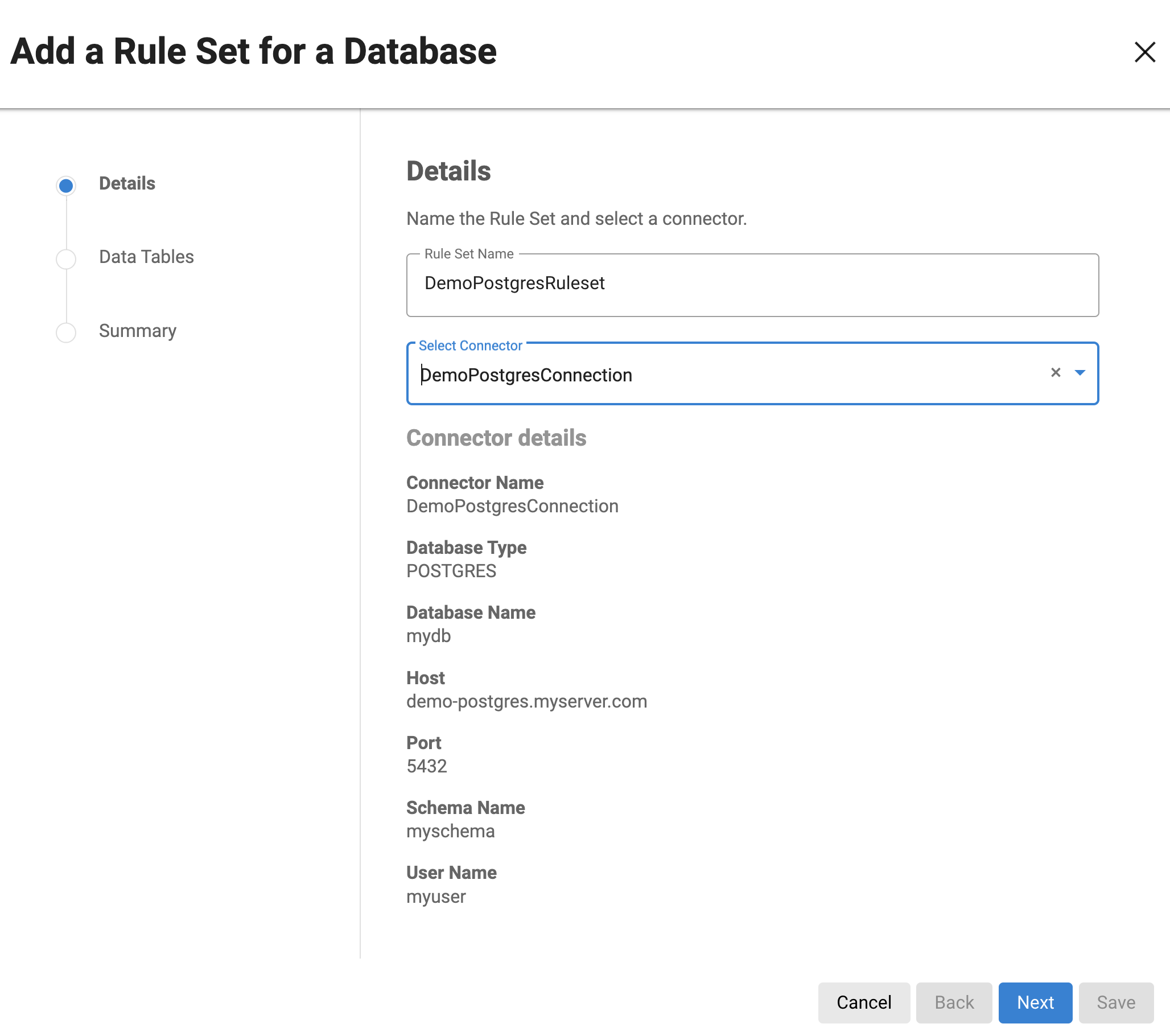
Task: Click the Summary step circle
Action: coord(67,332)
